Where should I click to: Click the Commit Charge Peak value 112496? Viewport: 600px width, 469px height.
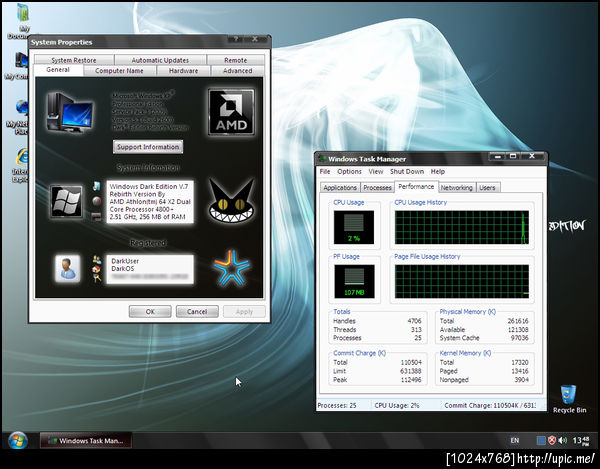coord(411,380)
